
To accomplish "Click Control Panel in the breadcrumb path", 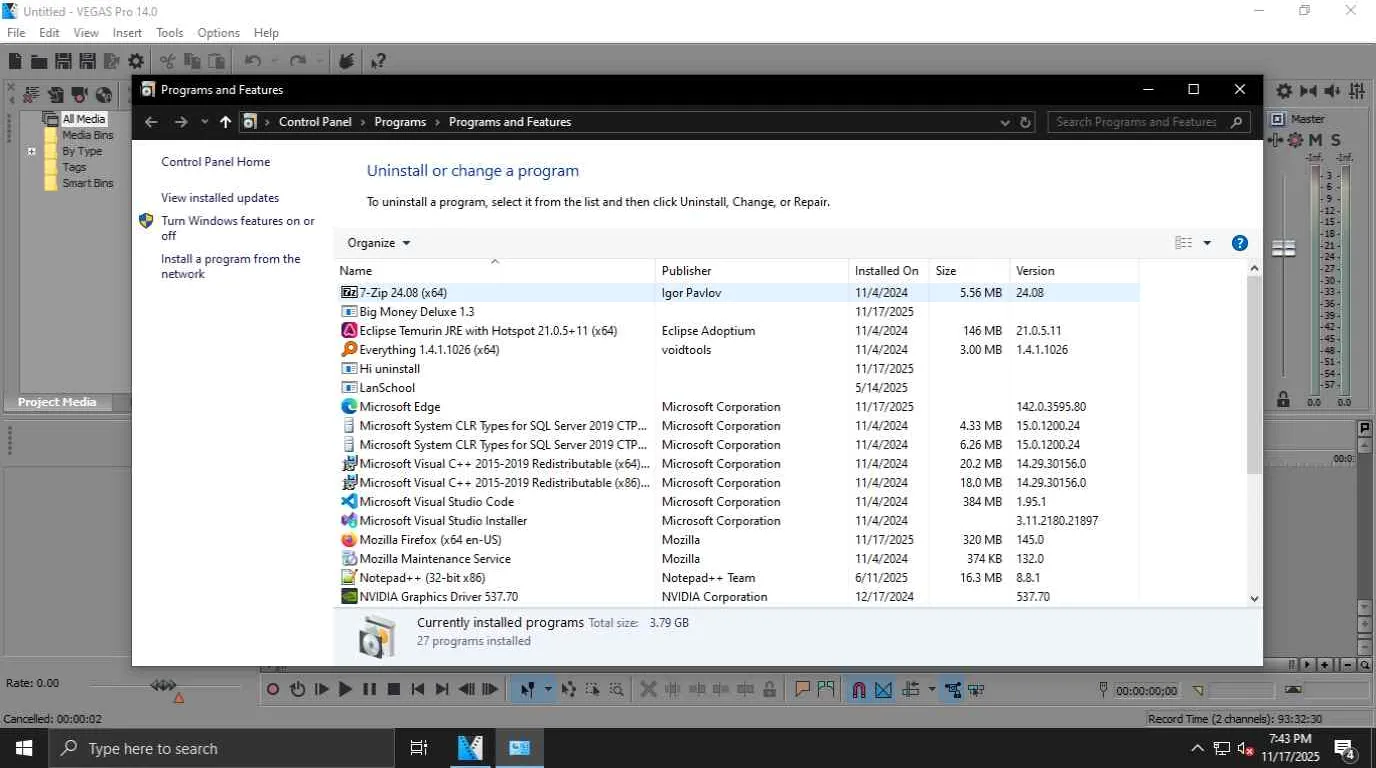I will (315, 122).
